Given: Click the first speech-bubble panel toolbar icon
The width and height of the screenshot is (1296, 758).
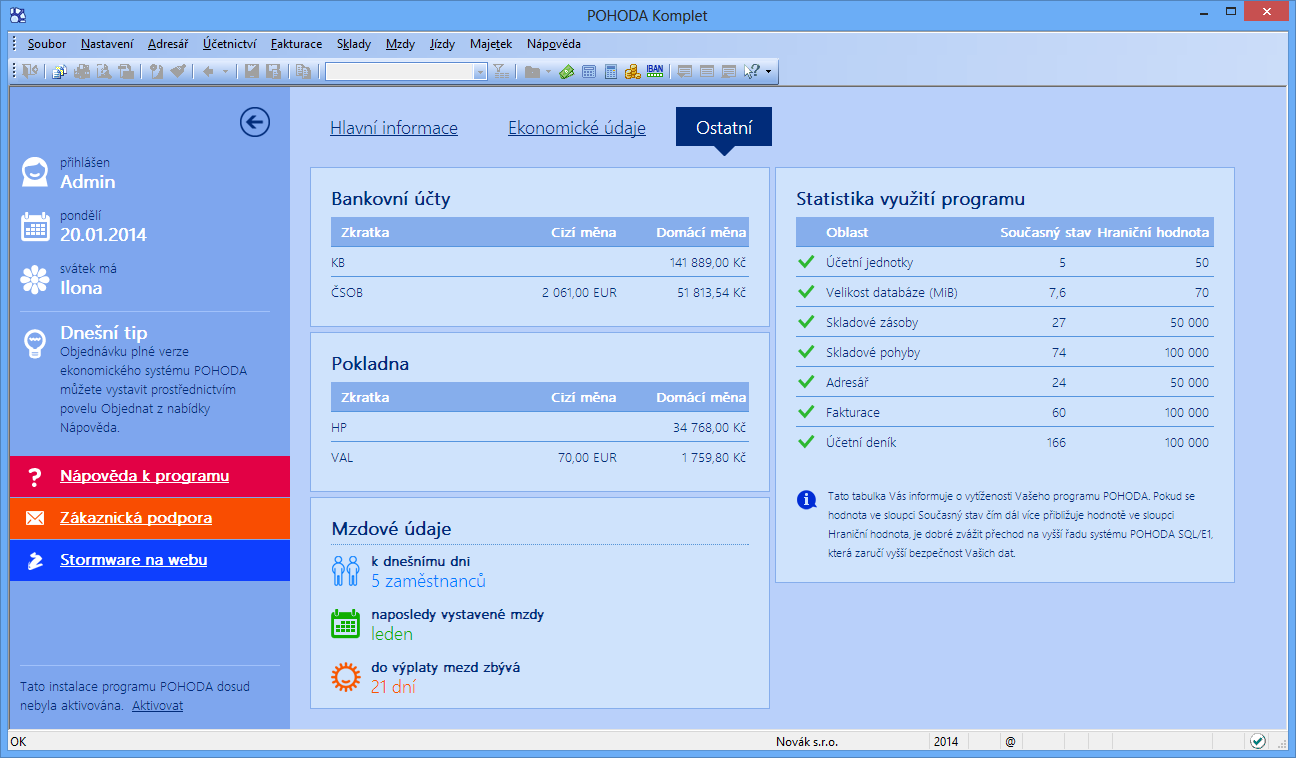Looking at the screenshot, I should tap(685, 71).
